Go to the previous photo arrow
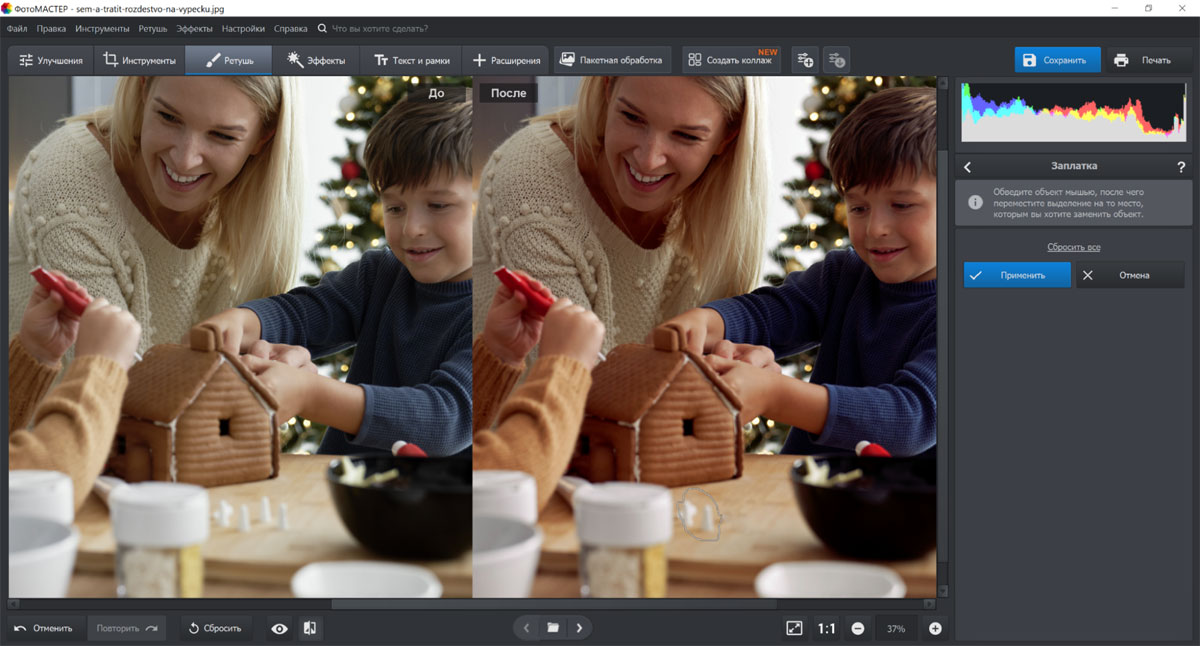 pos(528,628)
